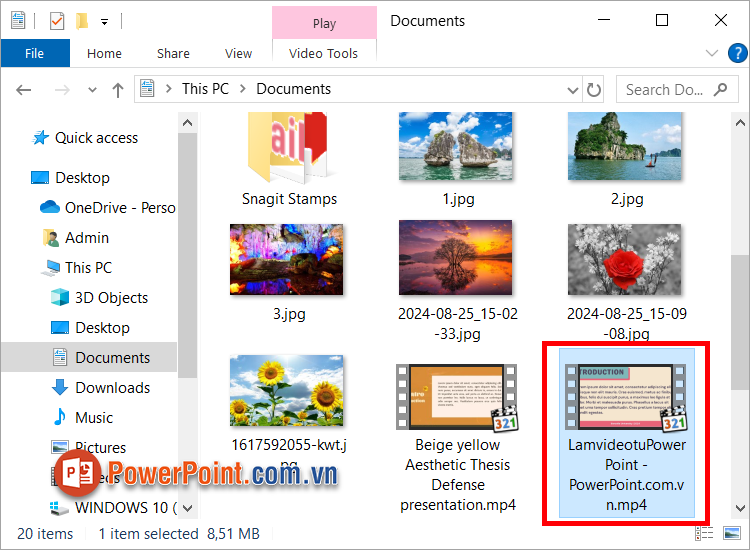
Task: Select the Play contextual tab
Action: pos(324,23)
